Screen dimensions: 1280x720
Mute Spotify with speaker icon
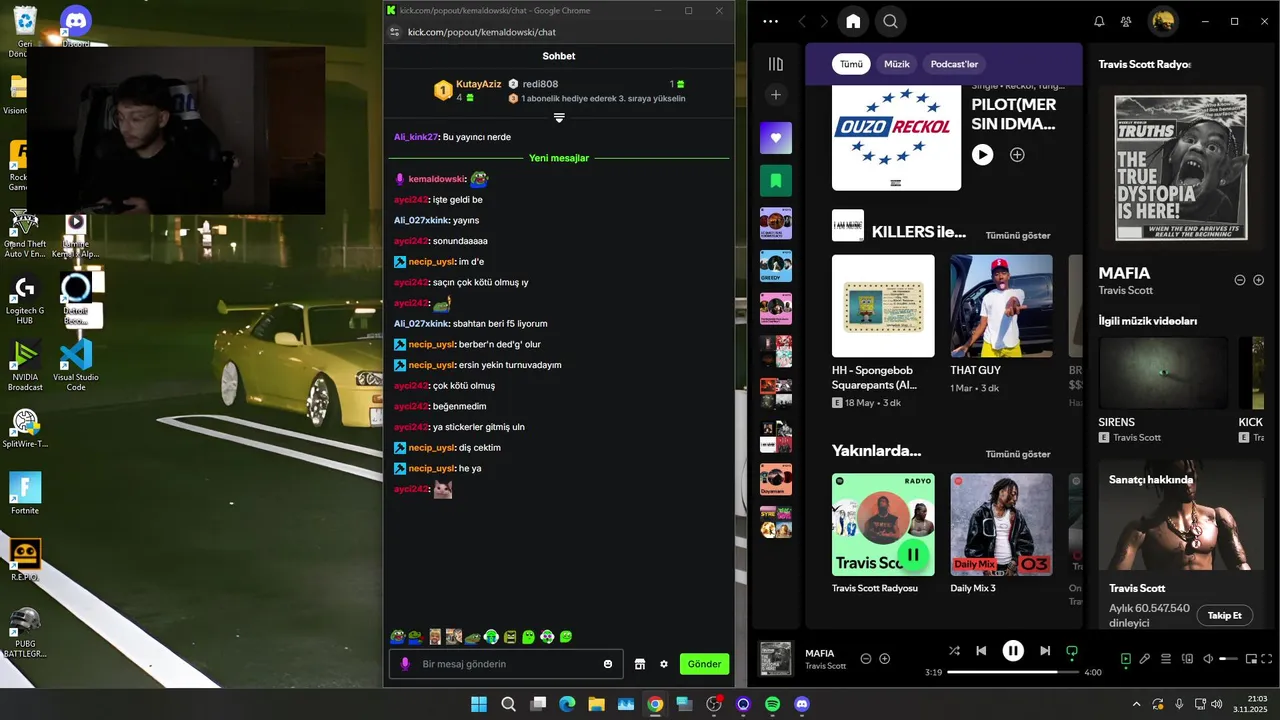tap(1208, 659)
